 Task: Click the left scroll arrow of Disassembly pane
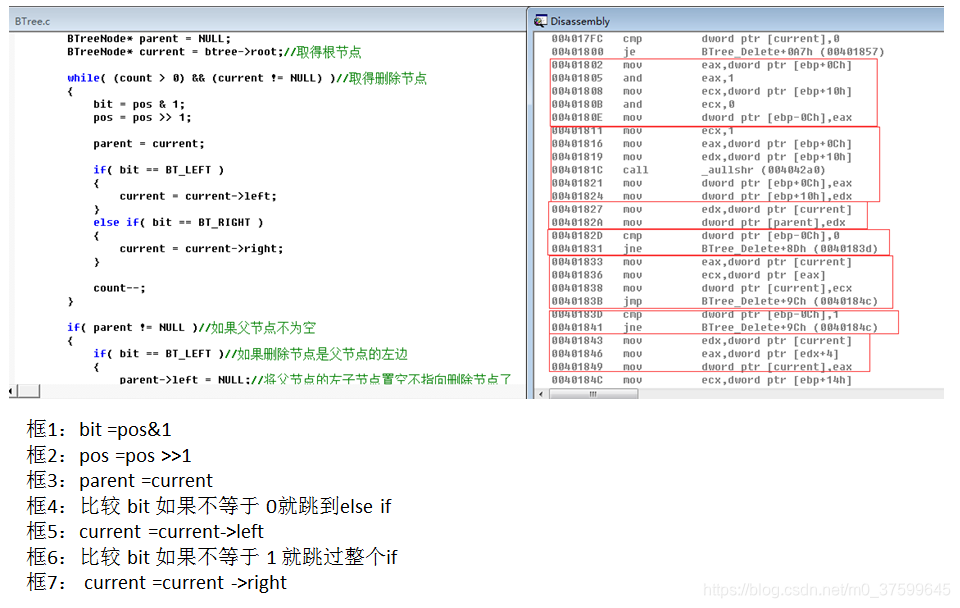541,394
